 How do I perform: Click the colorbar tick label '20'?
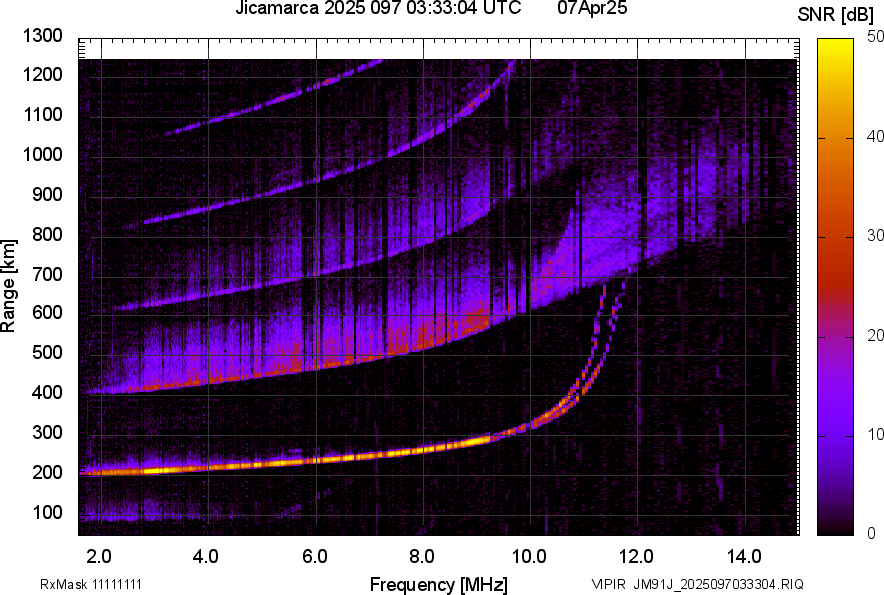coord(876,336)
